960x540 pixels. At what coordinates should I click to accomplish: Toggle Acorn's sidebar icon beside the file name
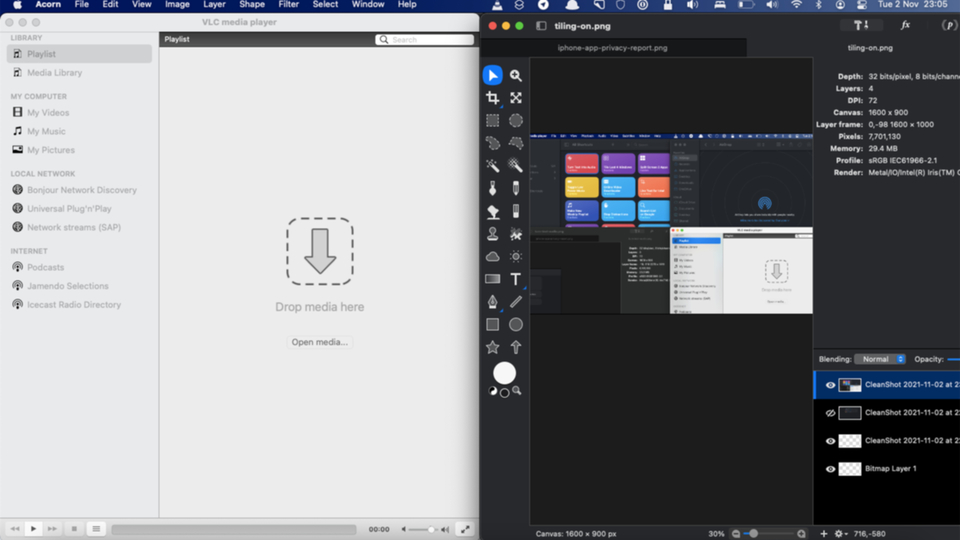point(541,26)
